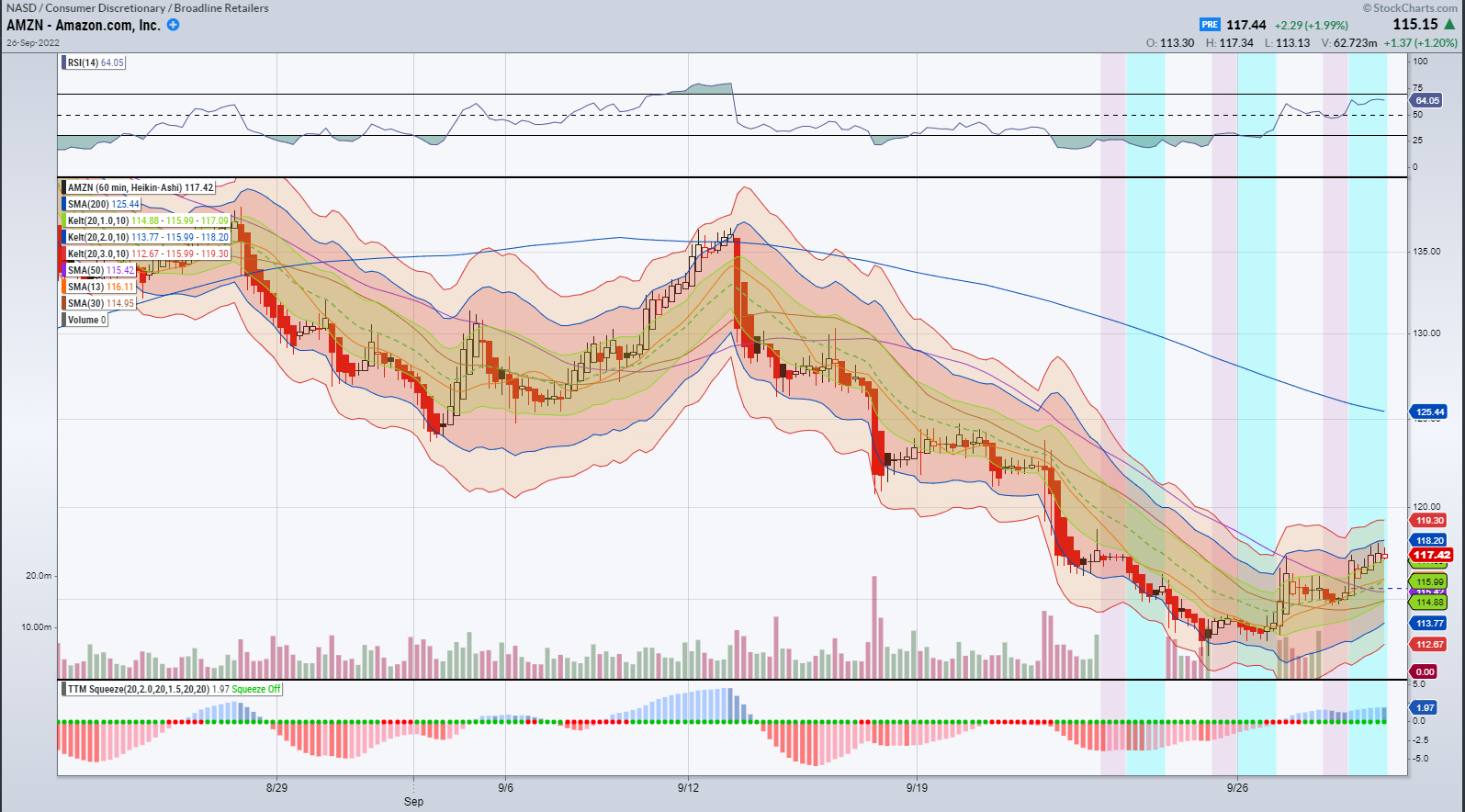Screen dimensions: 1465x812
Task: Click the 8/29 date axis label
Action: 276,788
